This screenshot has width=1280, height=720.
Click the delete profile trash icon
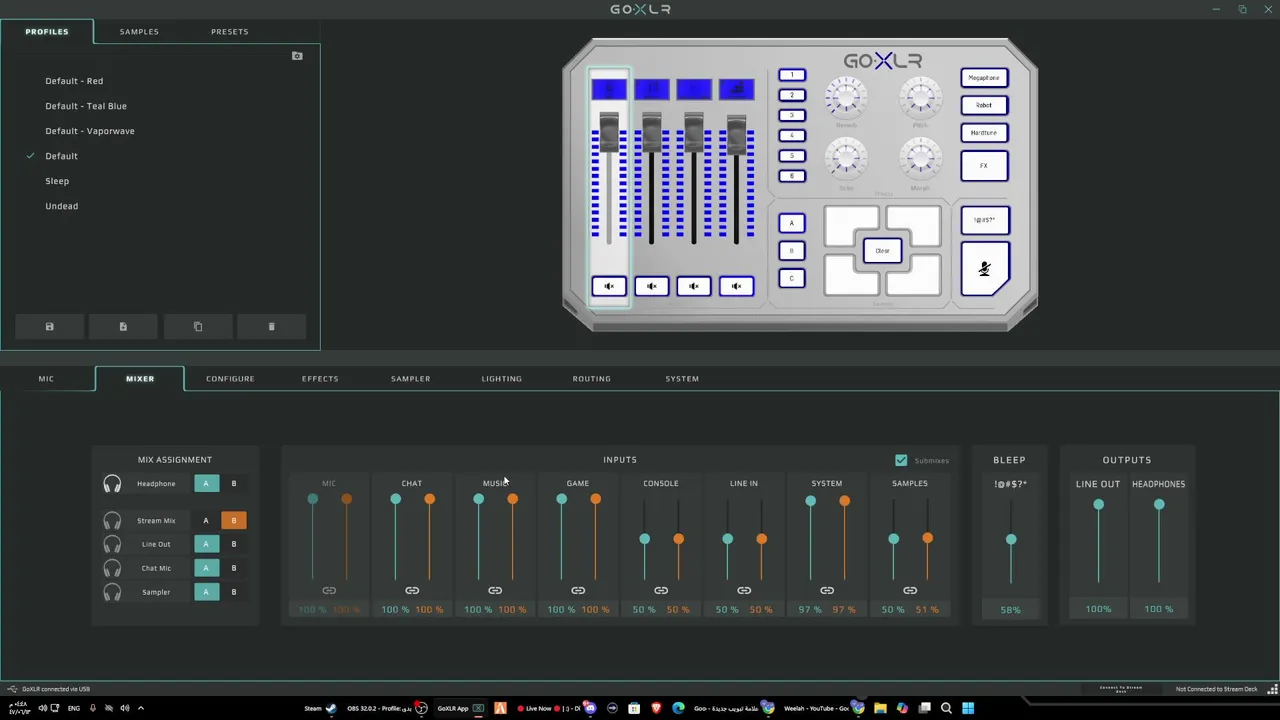[x=271, y=327]
